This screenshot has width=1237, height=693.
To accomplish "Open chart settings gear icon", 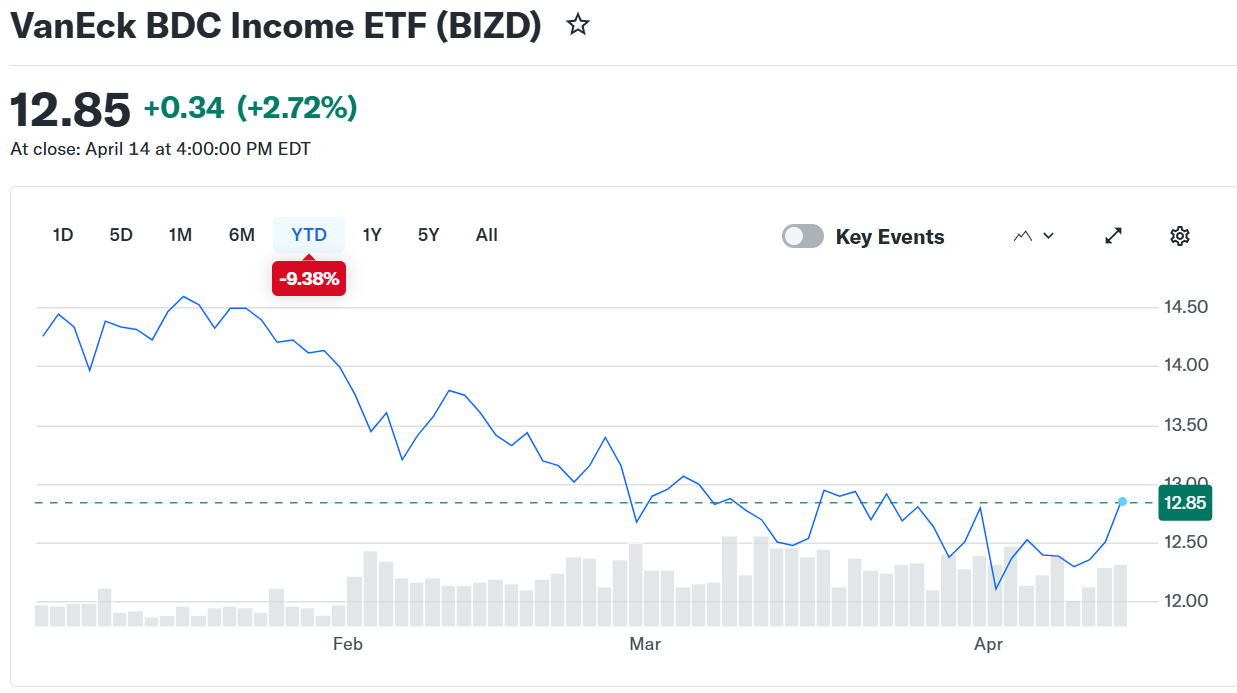I will [x=1180, y=236].
